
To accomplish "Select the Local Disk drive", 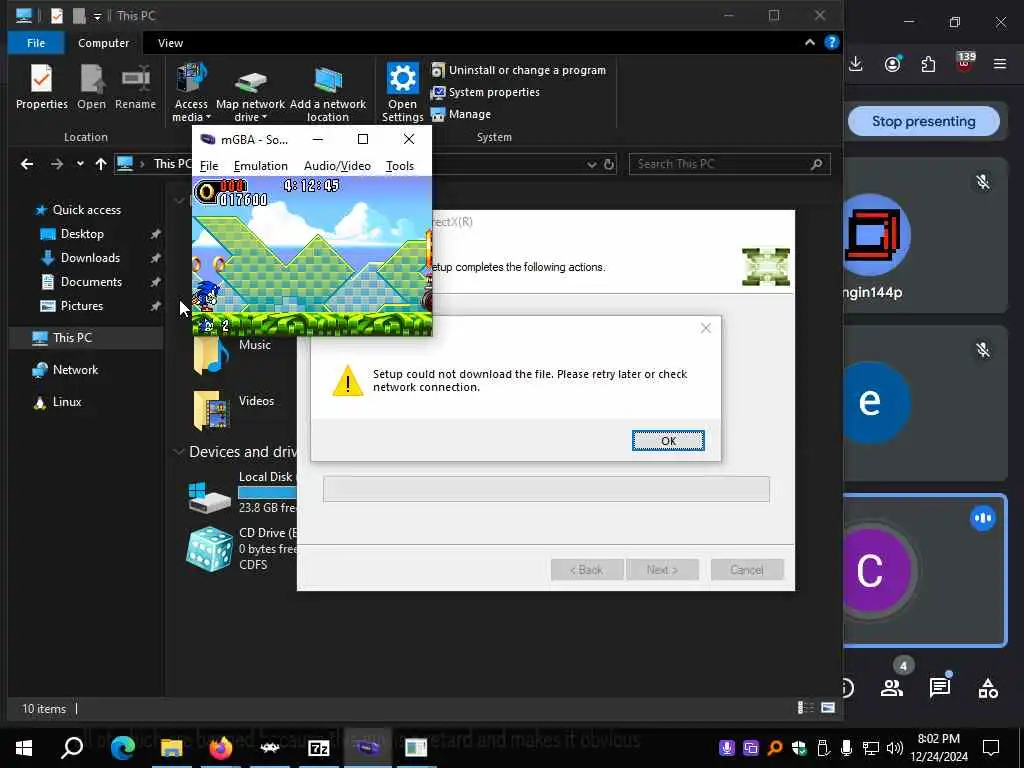I will 242,492.
